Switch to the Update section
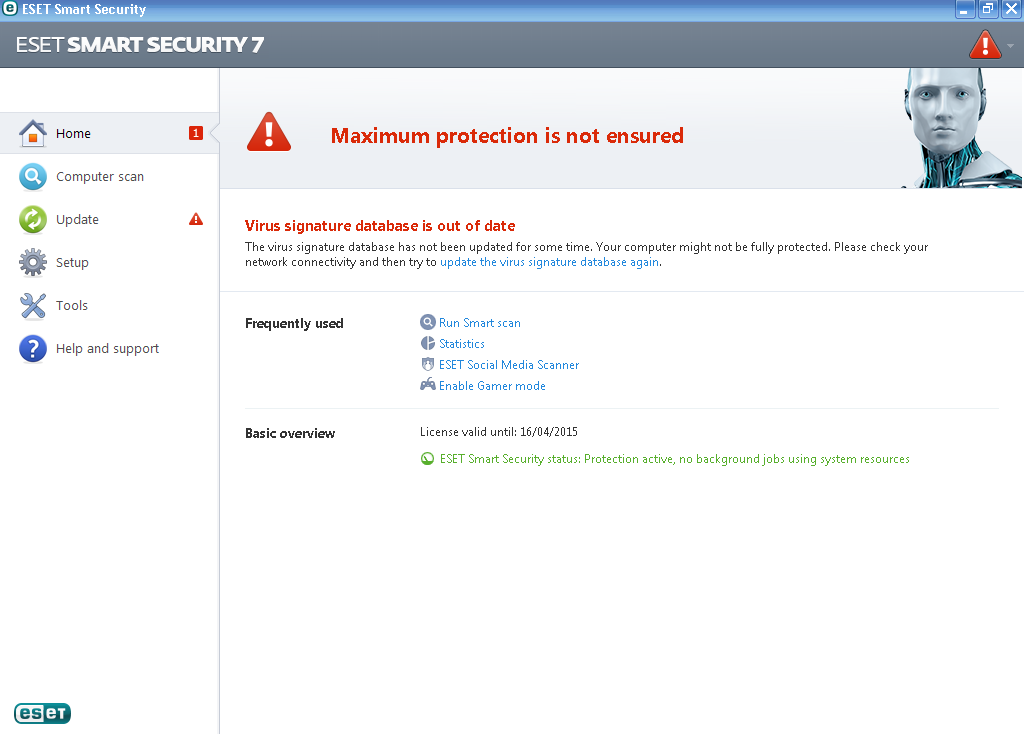This screenshot has height=734, width=1024. coord(110,219)
